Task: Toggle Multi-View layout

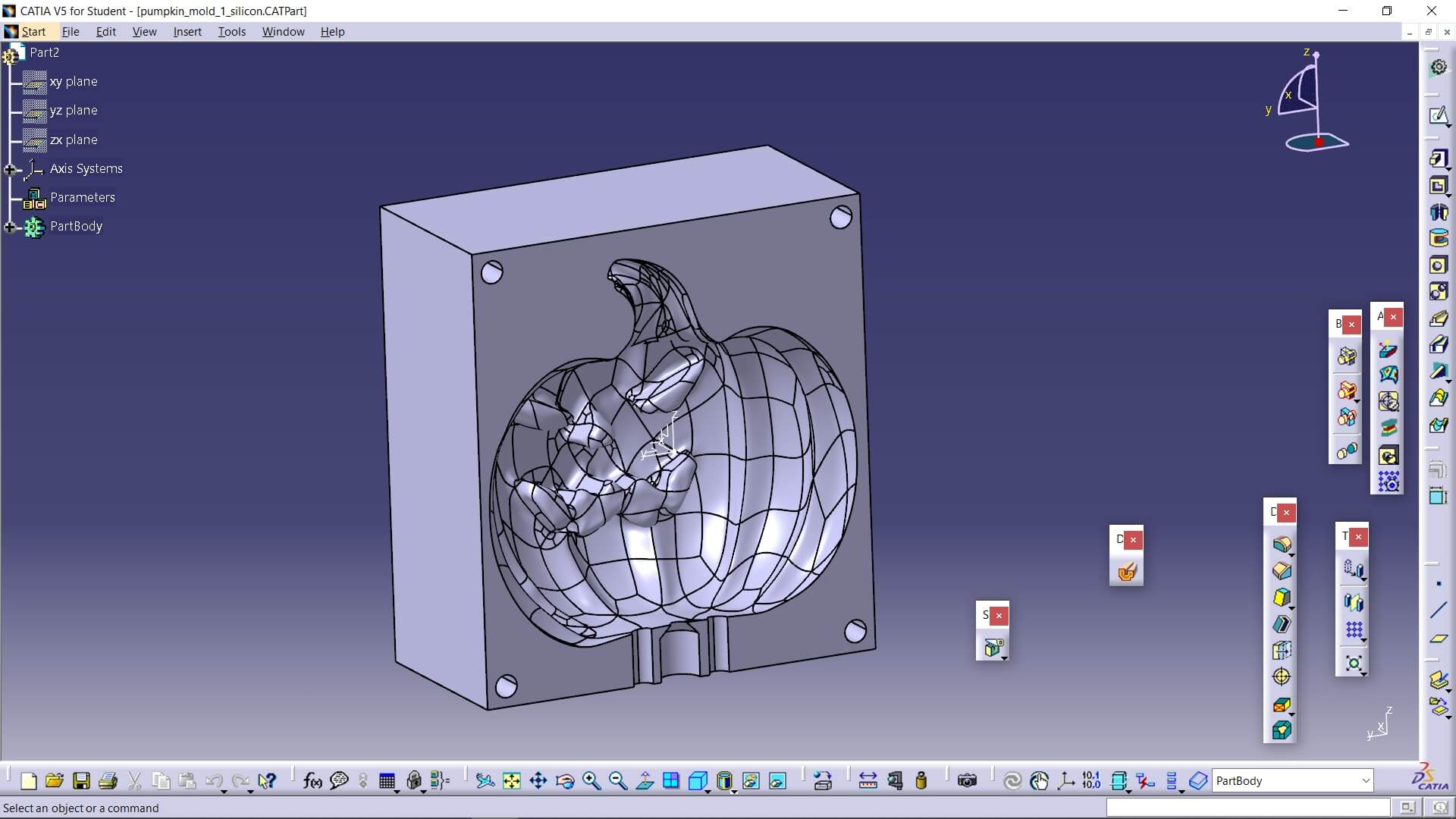Action: (671, 781)
